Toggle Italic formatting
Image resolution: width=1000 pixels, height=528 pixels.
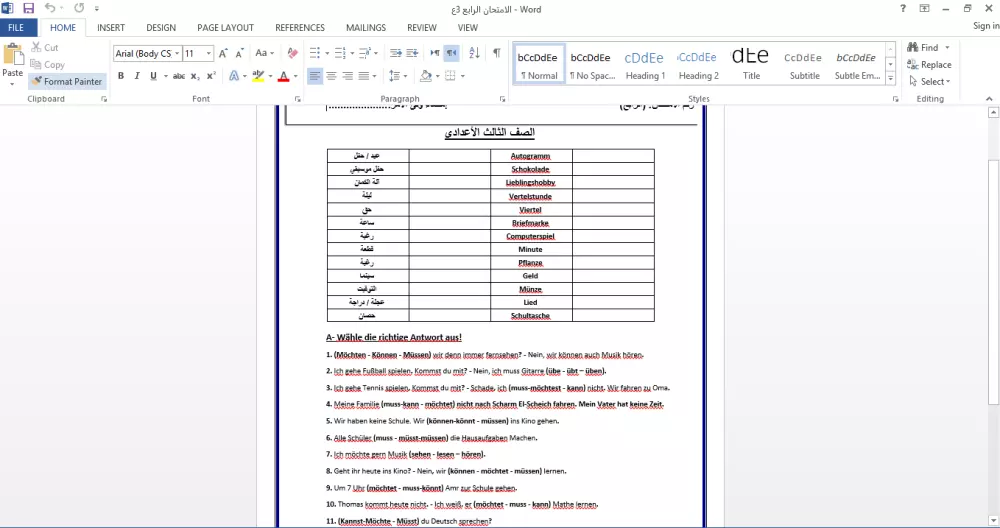coord(136,76)
